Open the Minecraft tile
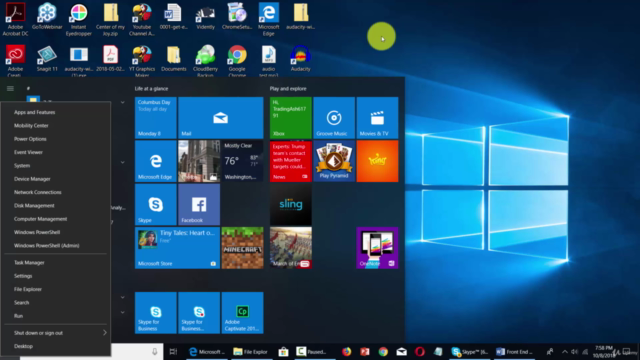The height and width of the screenshot is (360, 640). tap(242, 248)
